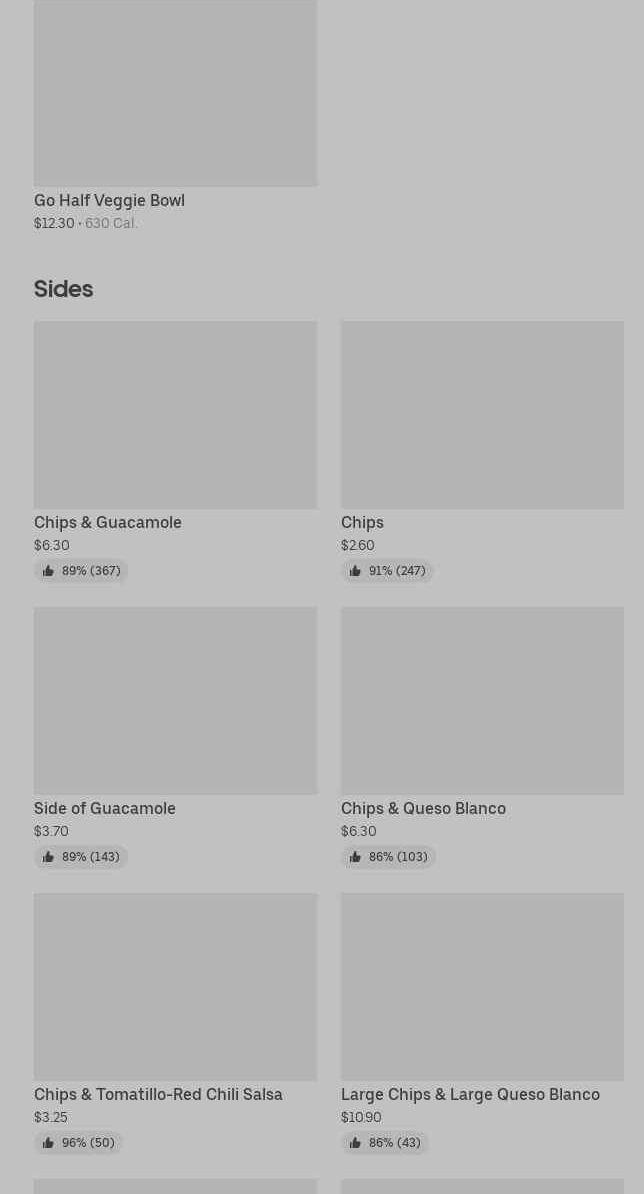
Task: Click thumbs-up icon under Chips & Tomatillo-Red Chili Salsa
Action: tap(48, 1143)
